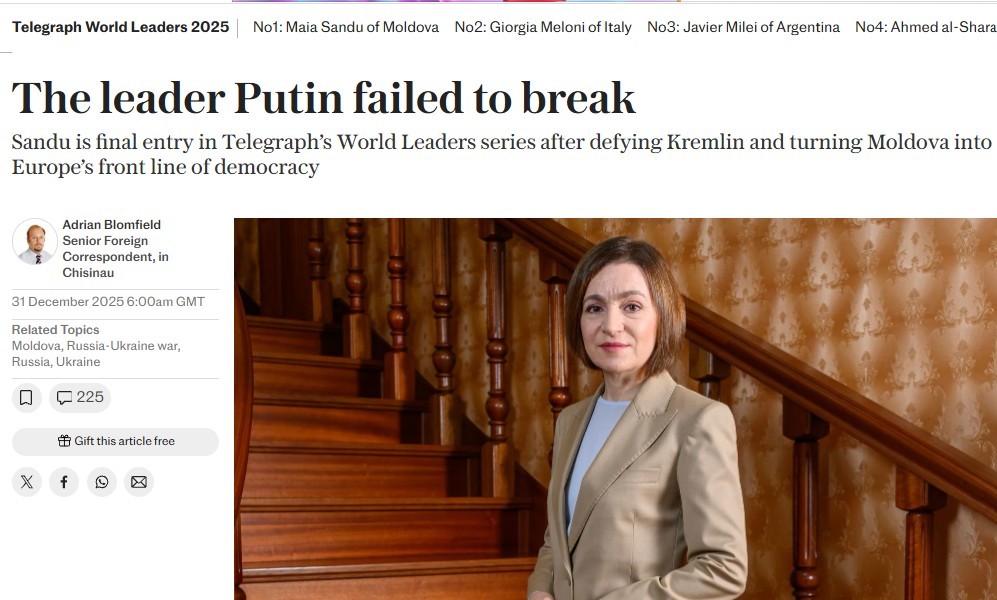Open the Moldova related topic
997x600 pixels.
[x=34, y=347]
